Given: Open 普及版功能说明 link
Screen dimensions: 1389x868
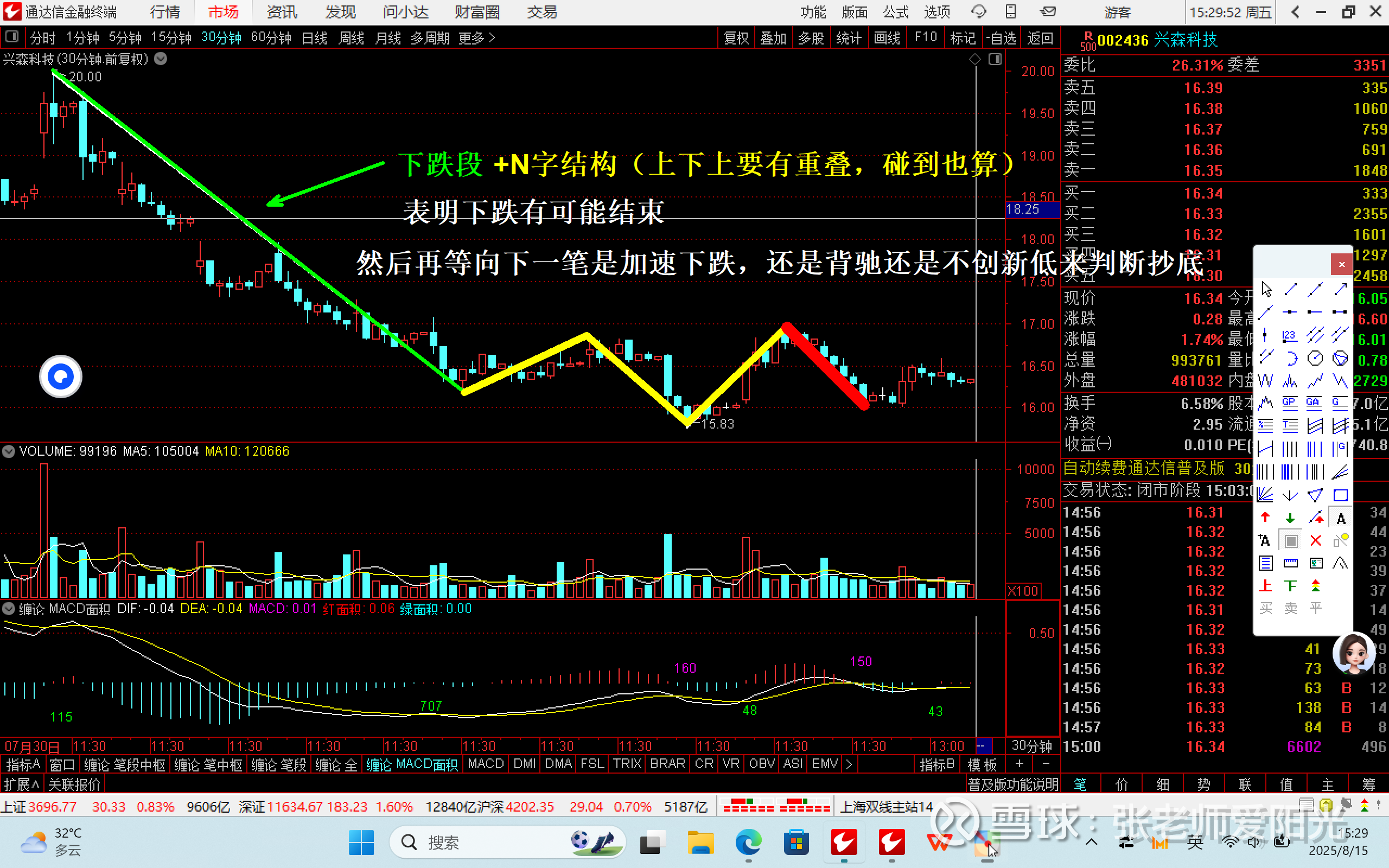Looking at the screenshot, I should (x=1013, y=784).
